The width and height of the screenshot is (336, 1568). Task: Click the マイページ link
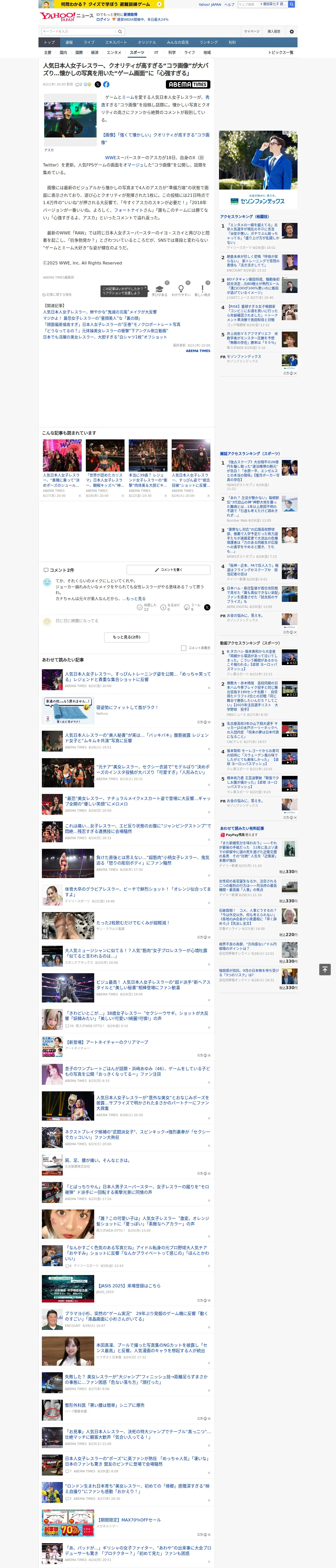pyautogui.click(x=252, y=32)
